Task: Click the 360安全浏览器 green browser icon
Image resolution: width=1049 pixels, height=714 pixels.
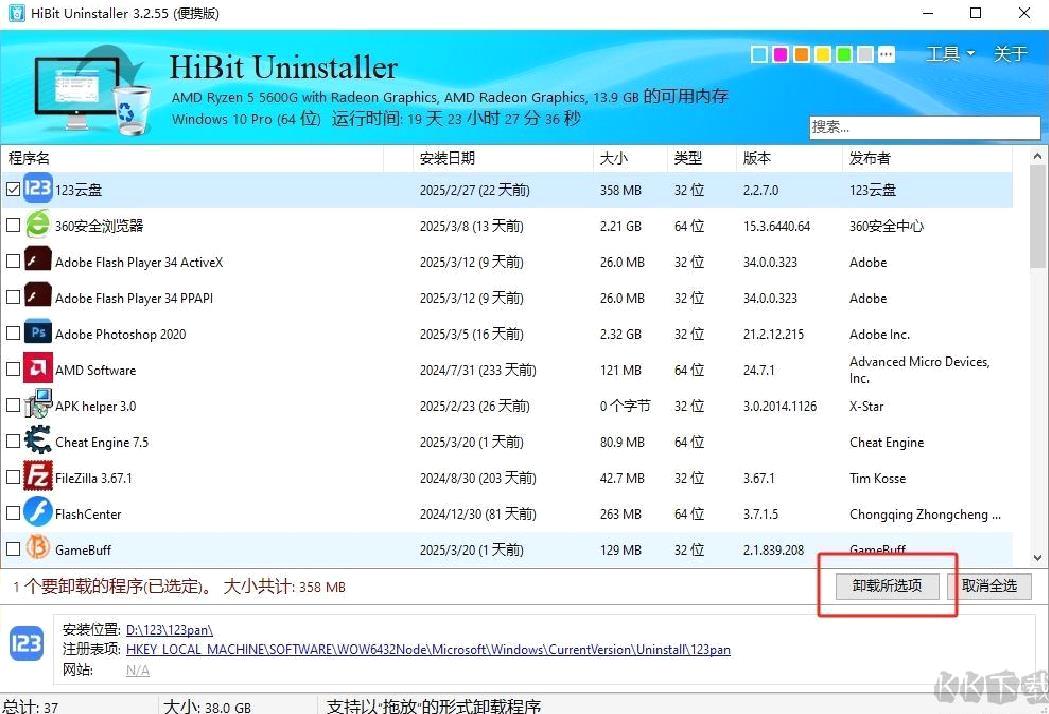Action: (37, 225)
